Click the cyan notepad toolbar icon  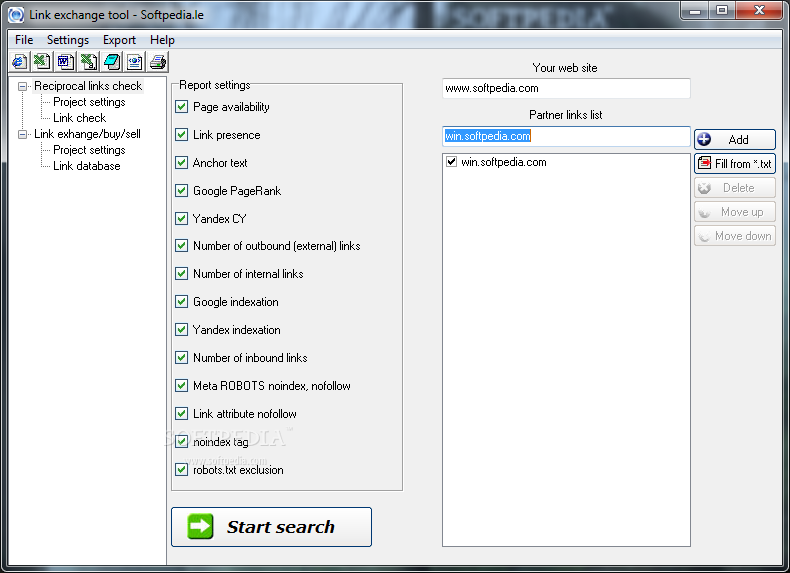[x=112, y=62]
